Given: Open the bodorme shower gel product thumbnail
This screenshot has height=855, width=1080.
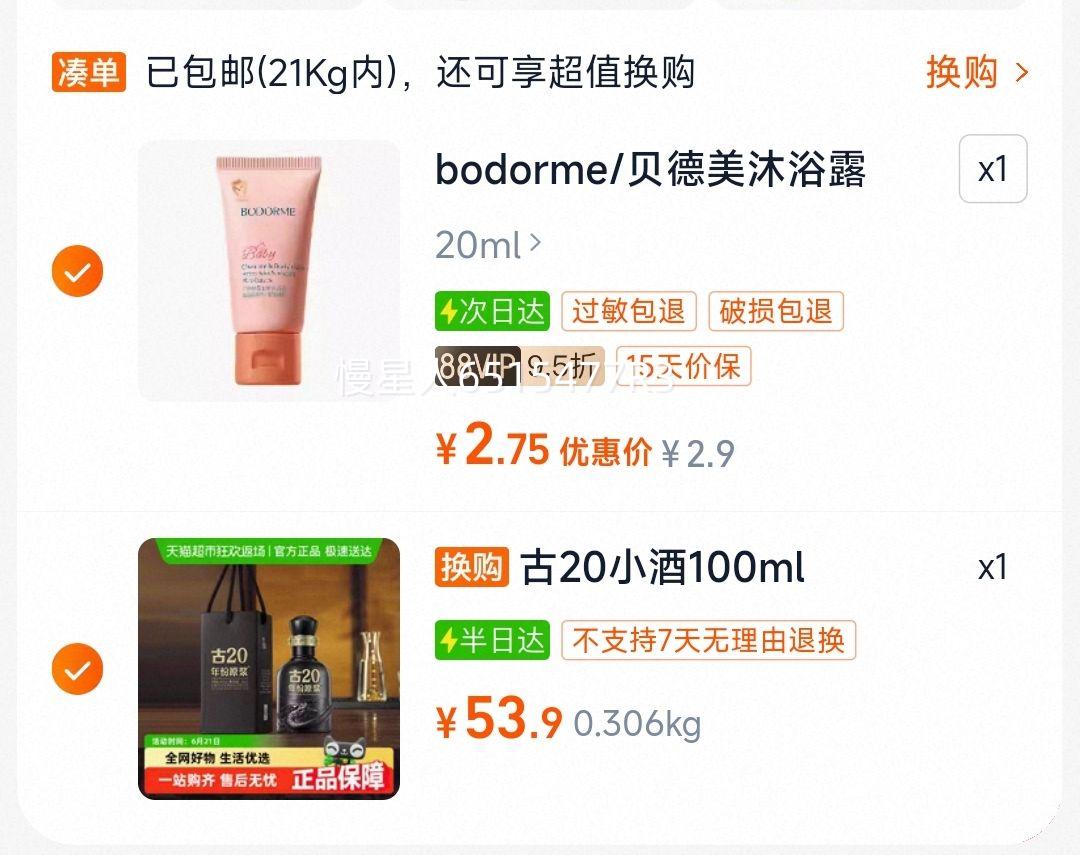Looking at the screenshot, I should click(269, 271).
